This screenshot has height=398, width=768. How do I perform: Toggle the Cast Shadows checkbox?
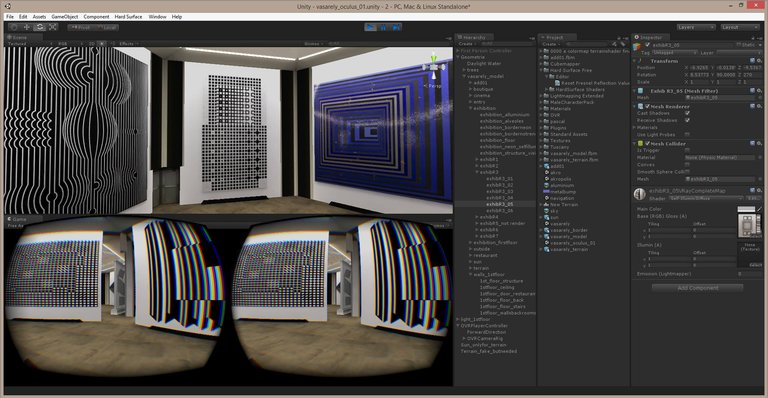click(687, 113)
